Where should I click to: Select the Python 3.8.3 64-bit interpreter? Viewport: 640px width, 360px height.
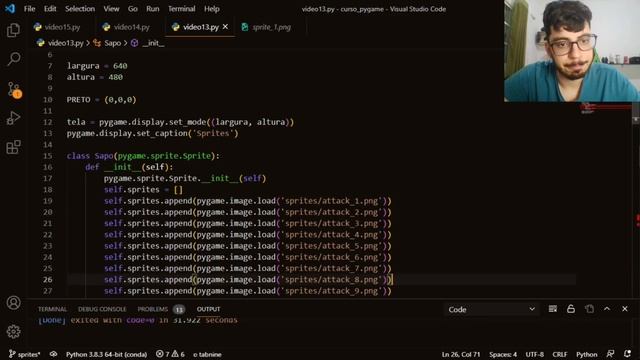pyautogui.click(x=106, y=354)
